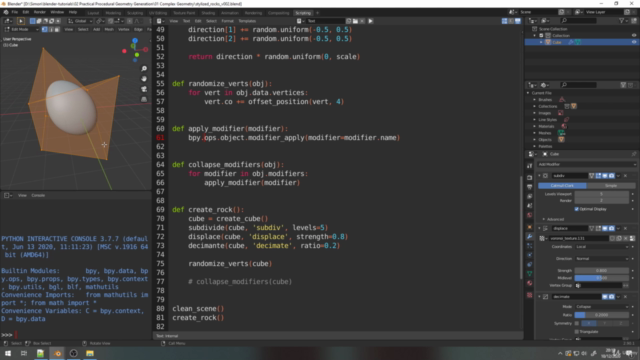640x360 pixels.
Task: Open text file from folder icon in text editor
Action: click(356, 21)
